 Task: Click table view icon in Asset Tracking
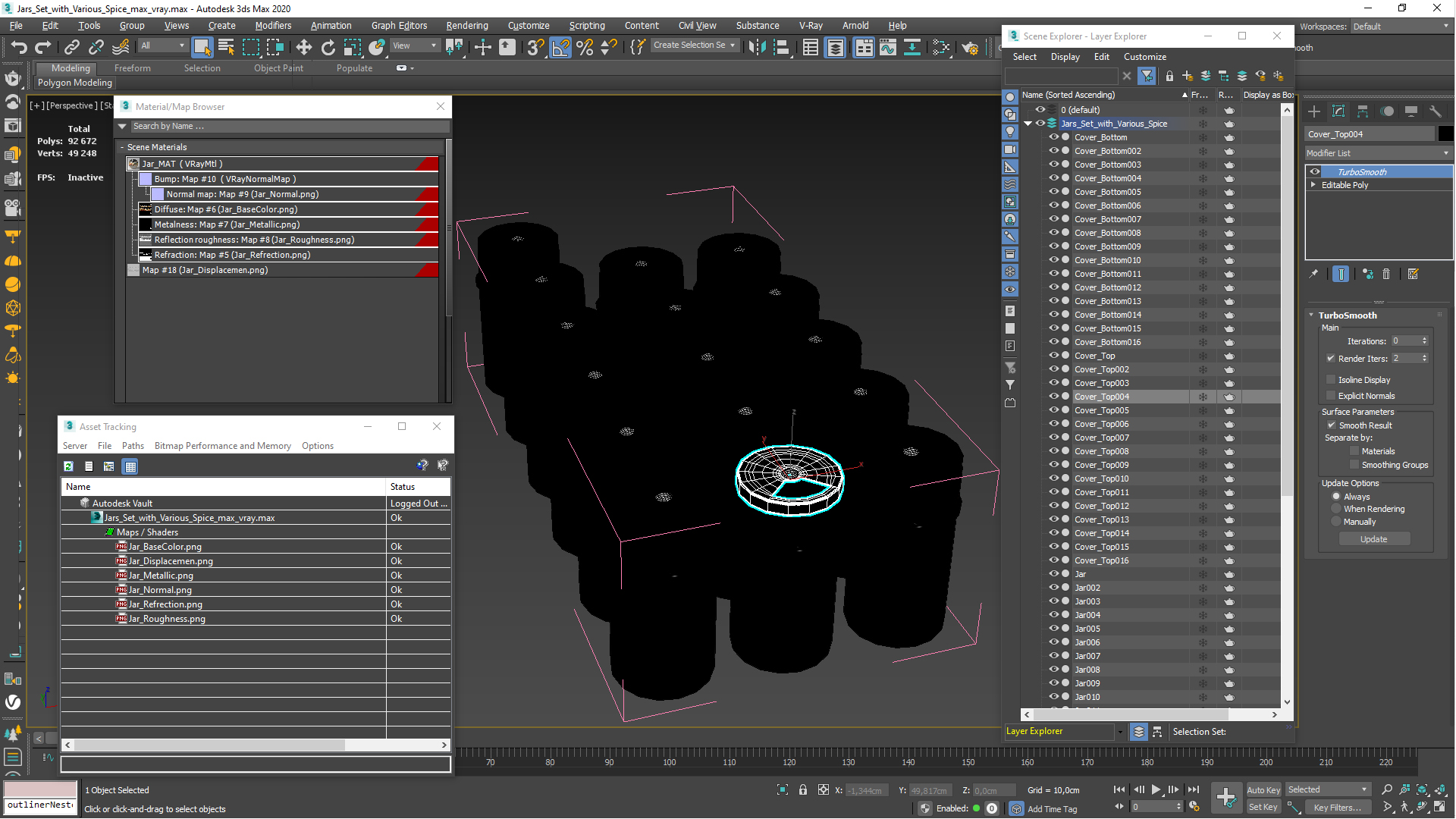(x=130, y=466)
